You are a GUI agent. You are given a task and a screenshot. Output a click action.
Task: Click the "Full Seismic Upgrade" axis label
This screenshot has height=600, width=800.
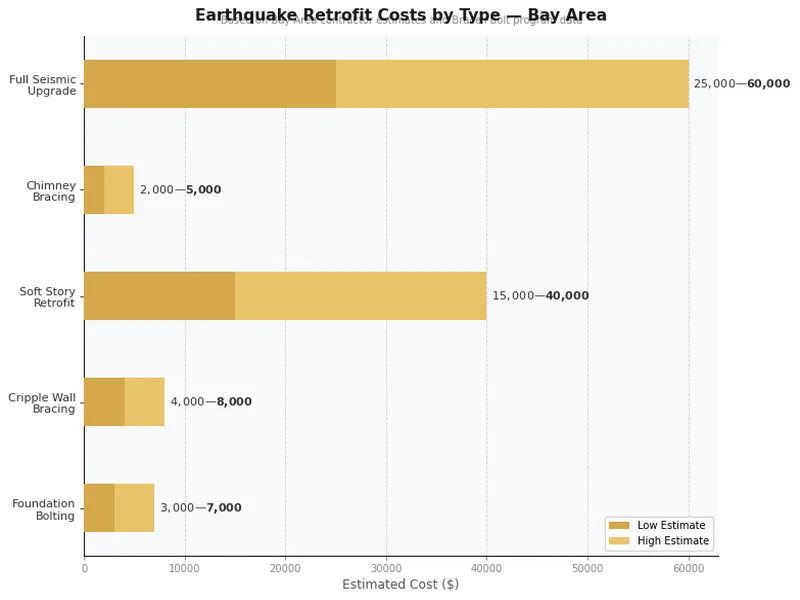[42, 85]
